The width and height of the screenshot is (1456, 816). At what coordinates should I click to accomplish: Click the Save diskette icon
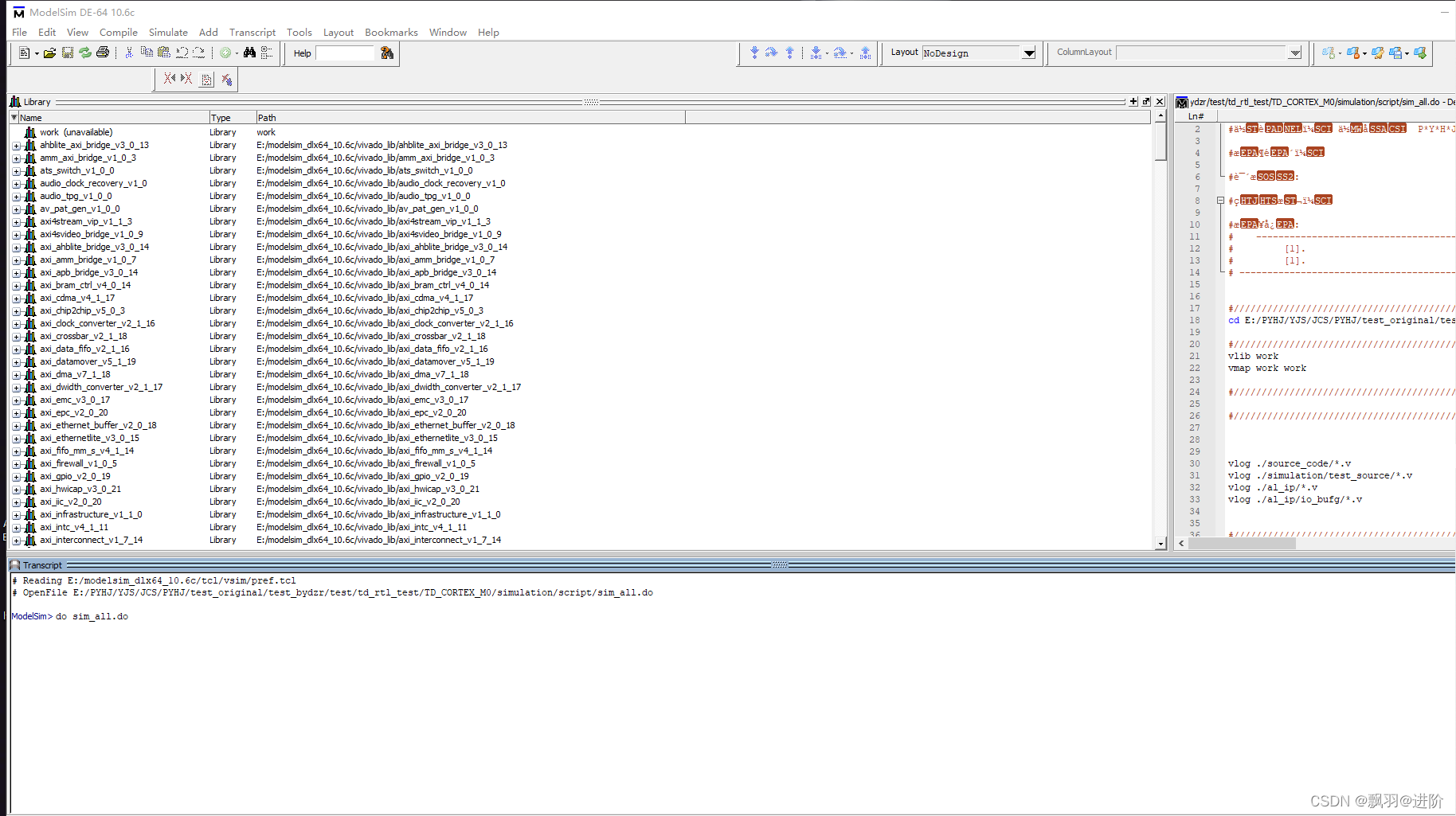[68, 53]
